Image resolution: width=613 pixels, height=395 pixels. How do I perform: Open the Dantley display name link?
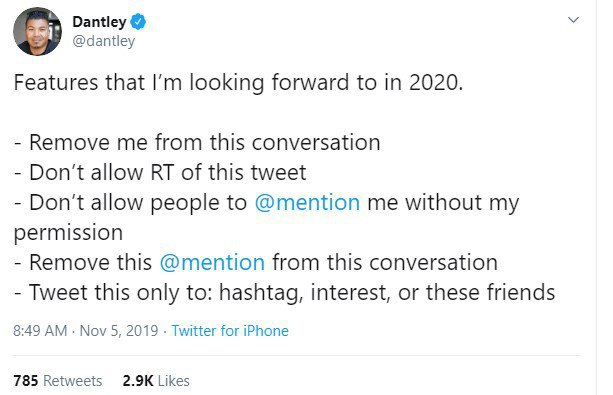click(99, 22)
